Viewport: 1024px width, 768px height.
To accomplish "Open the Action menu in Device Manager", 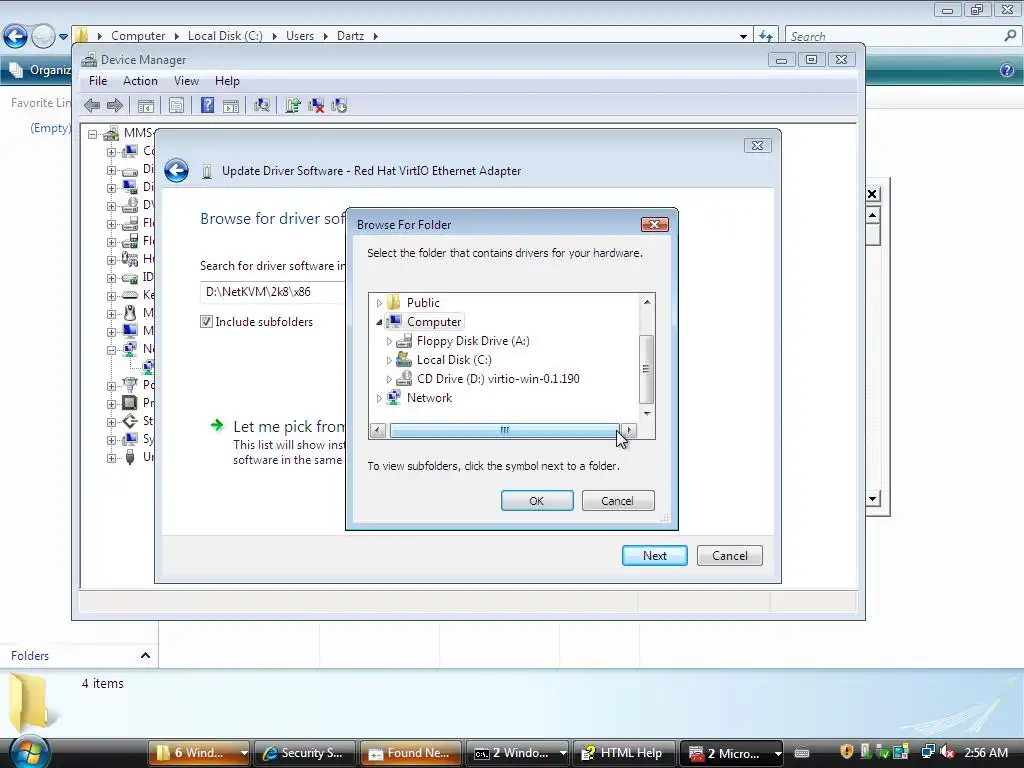I will pyautogui.click(x=140, y=81).
